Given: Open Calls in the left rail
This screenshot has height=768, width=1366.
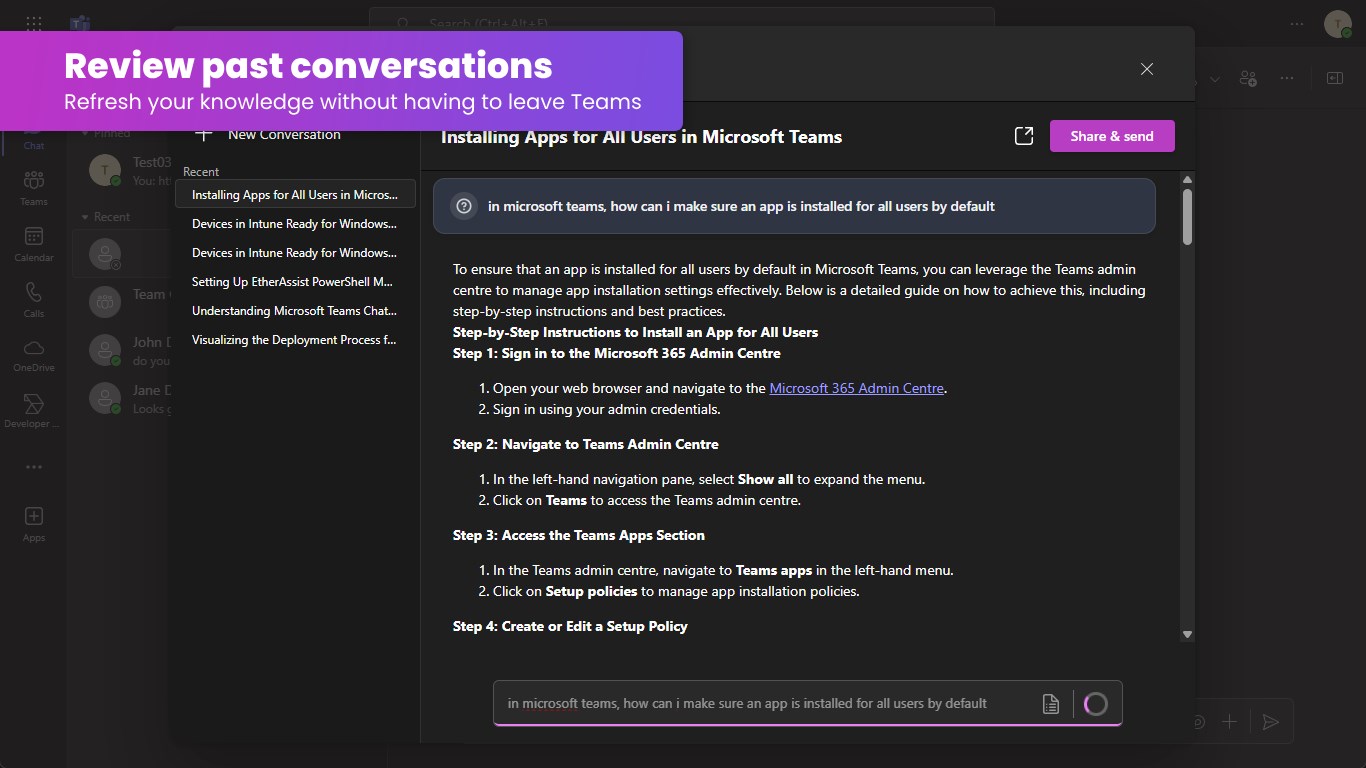Looking at the screenshot, I should (x=34, y=299).
